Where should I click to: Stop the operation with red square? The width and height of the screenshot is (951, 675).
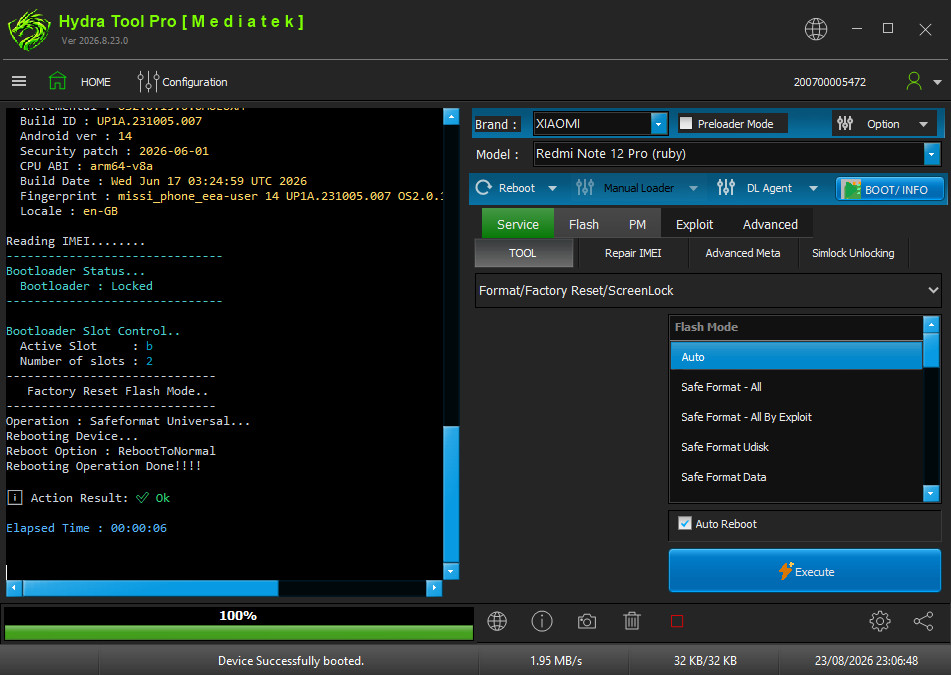(x=677, y=621)
